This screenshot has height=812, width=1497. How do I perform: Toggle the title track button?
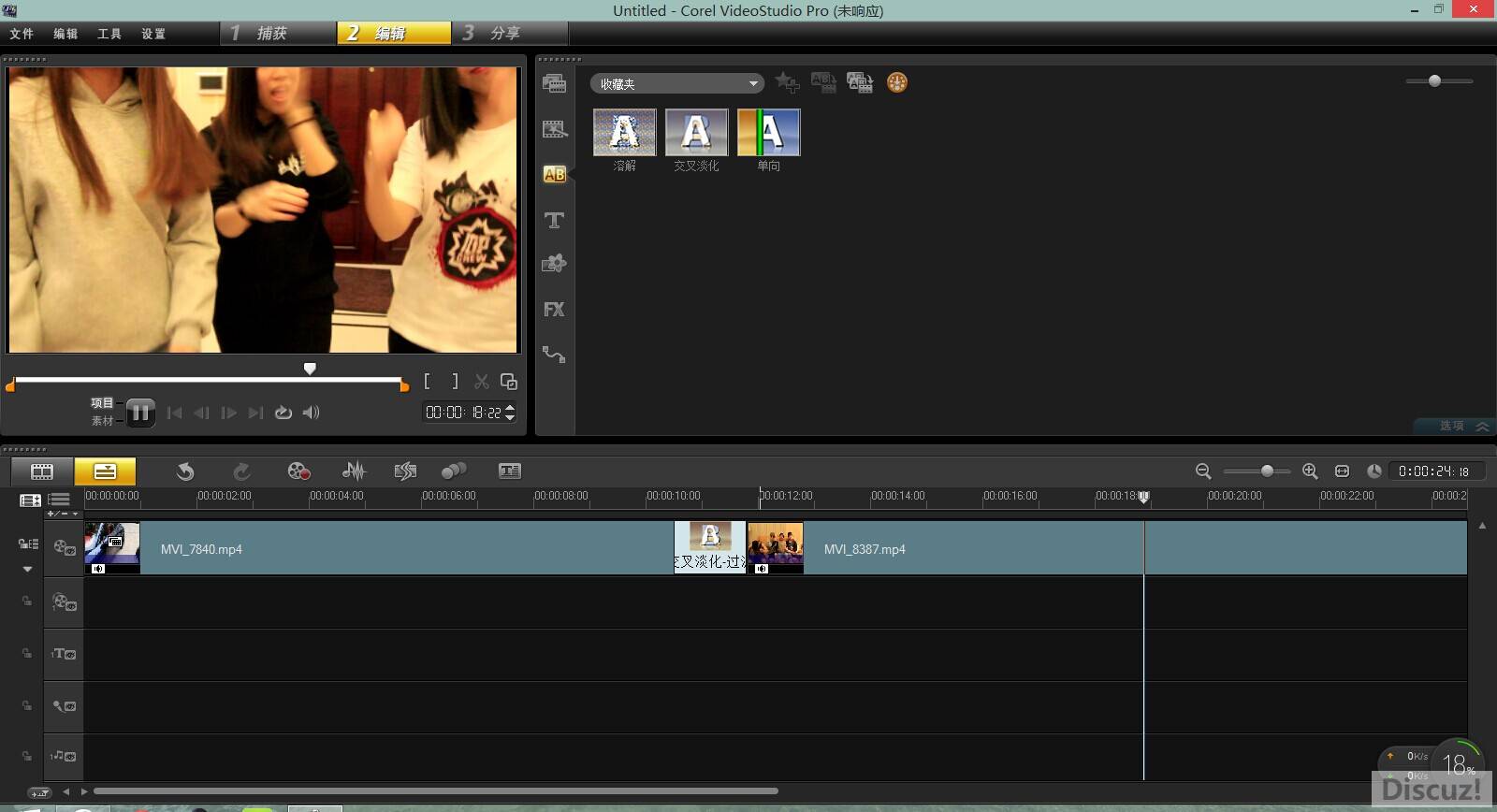tap(65, 654)
